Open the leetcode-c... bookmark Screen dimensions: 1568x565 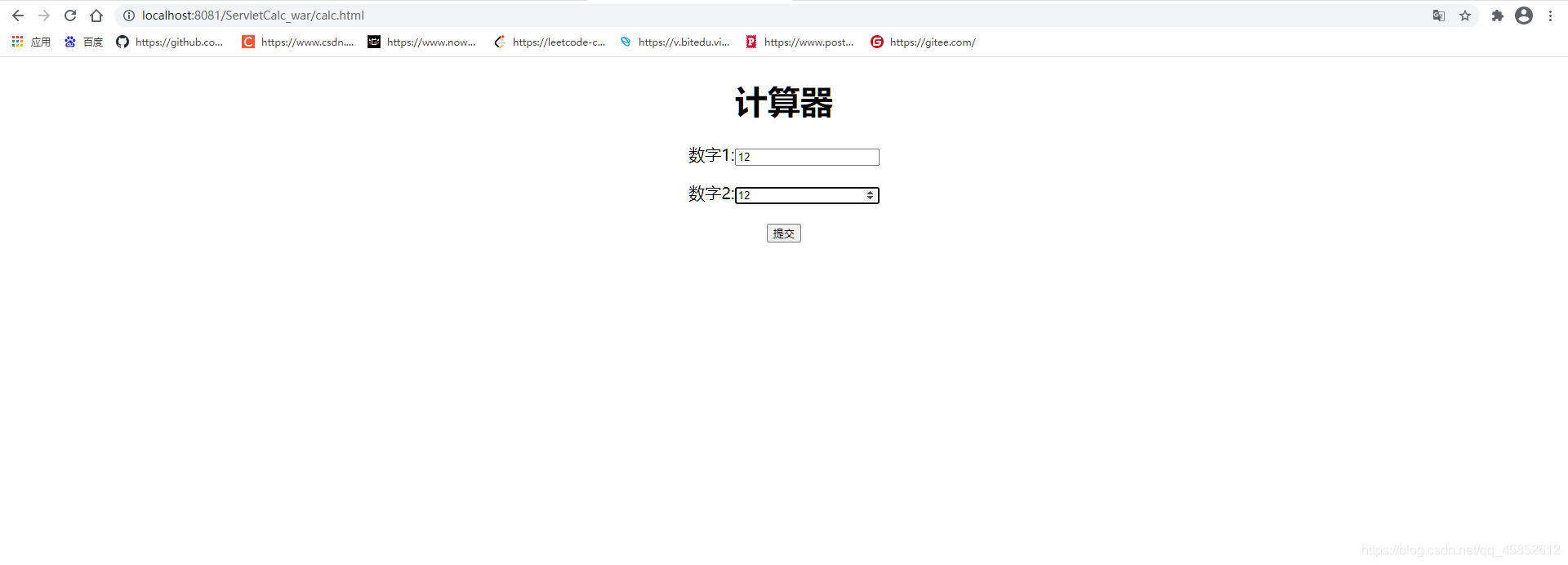click(x=550, y=42)
